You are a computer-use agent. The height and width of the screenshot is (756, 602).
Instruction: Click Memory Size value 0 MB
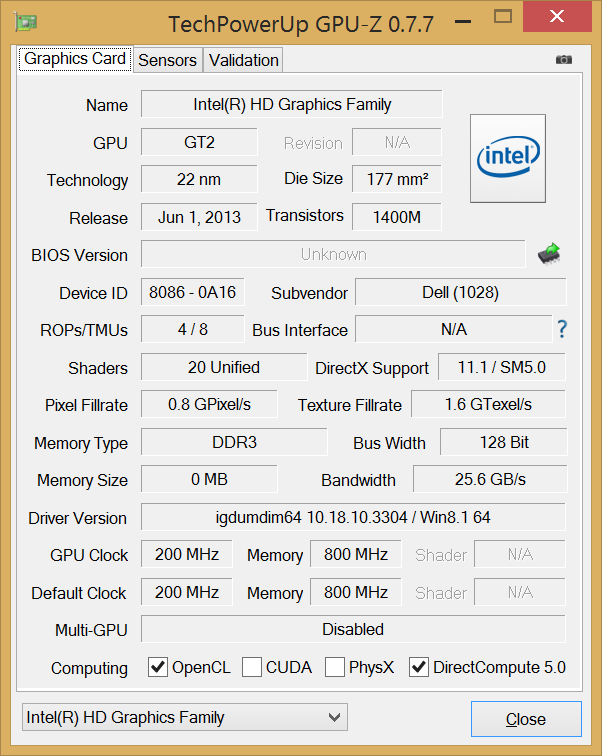pos(209,479)
